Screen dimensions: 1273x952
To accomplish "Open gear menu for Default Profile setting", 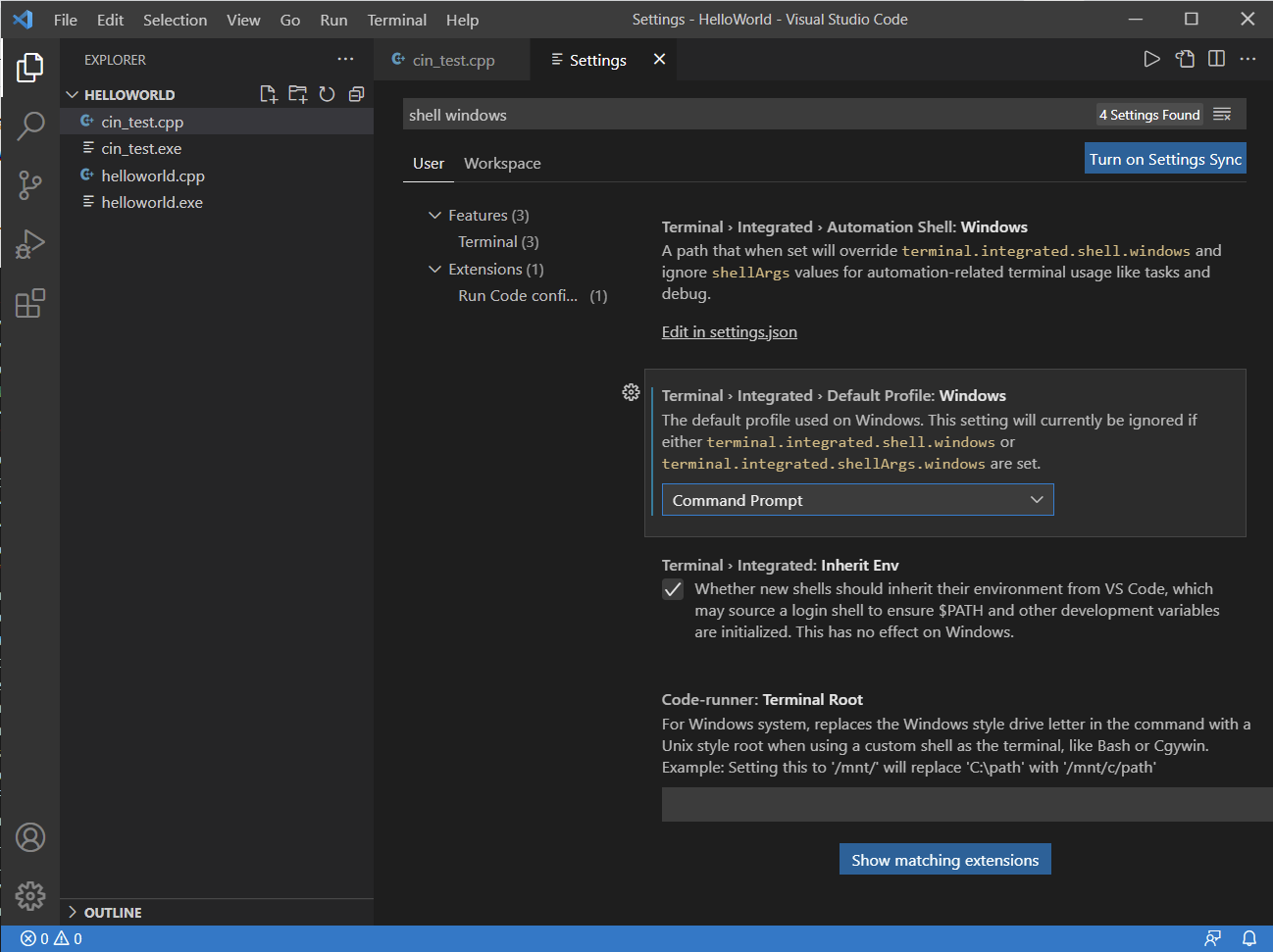I will [631, 392].
